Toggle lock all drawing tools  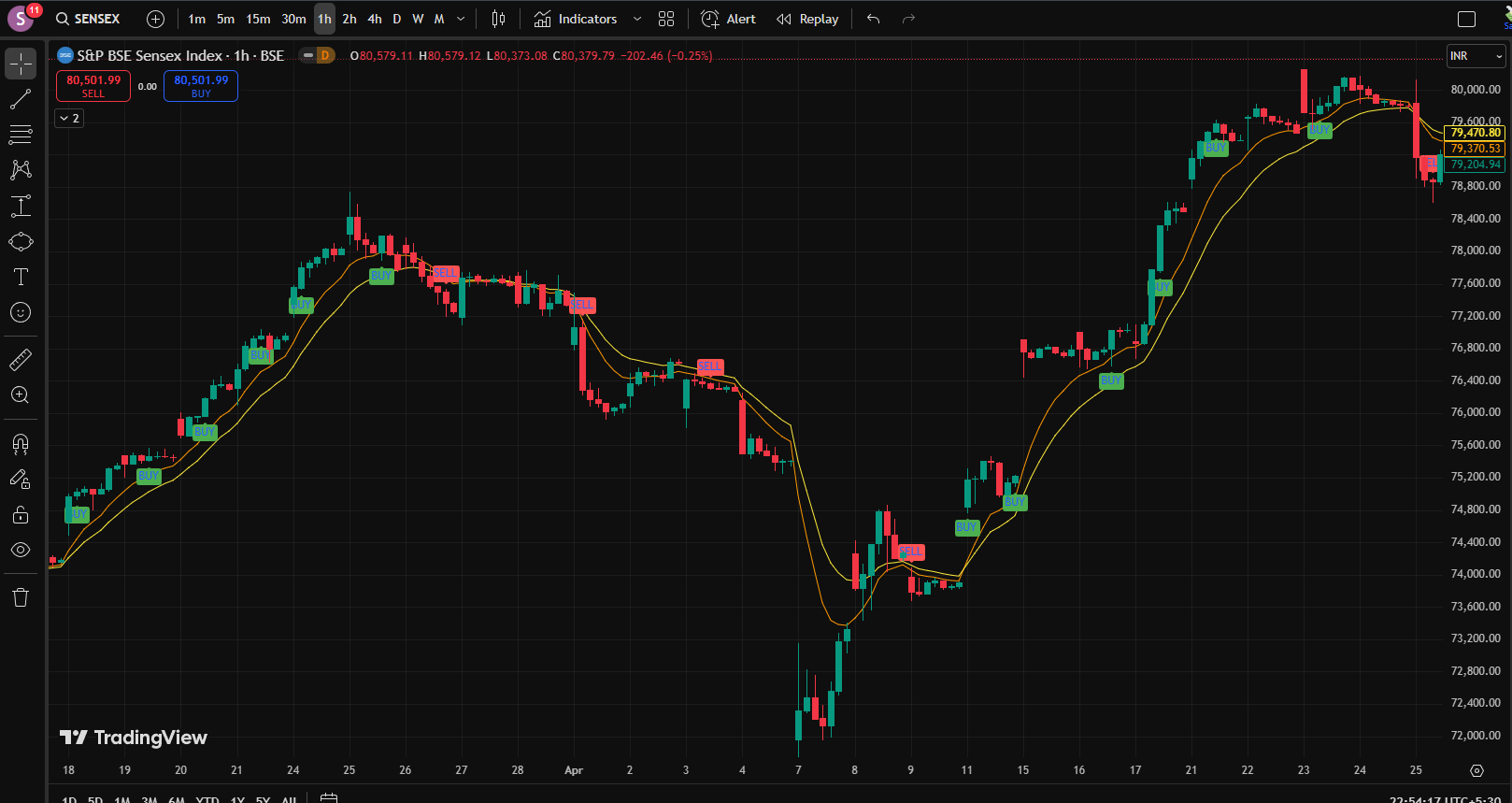click(x=21, y=514)
